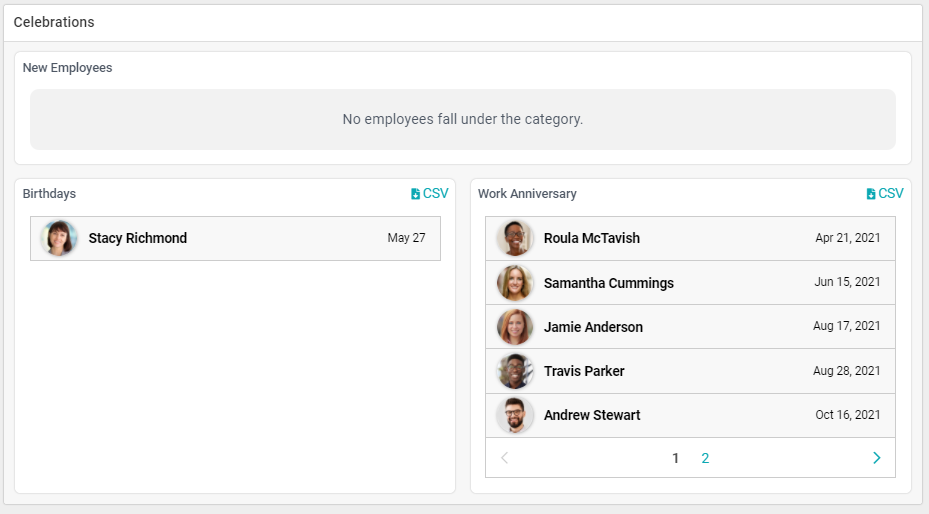Export Work Anniversary CSV file

(x=885, y=194)
